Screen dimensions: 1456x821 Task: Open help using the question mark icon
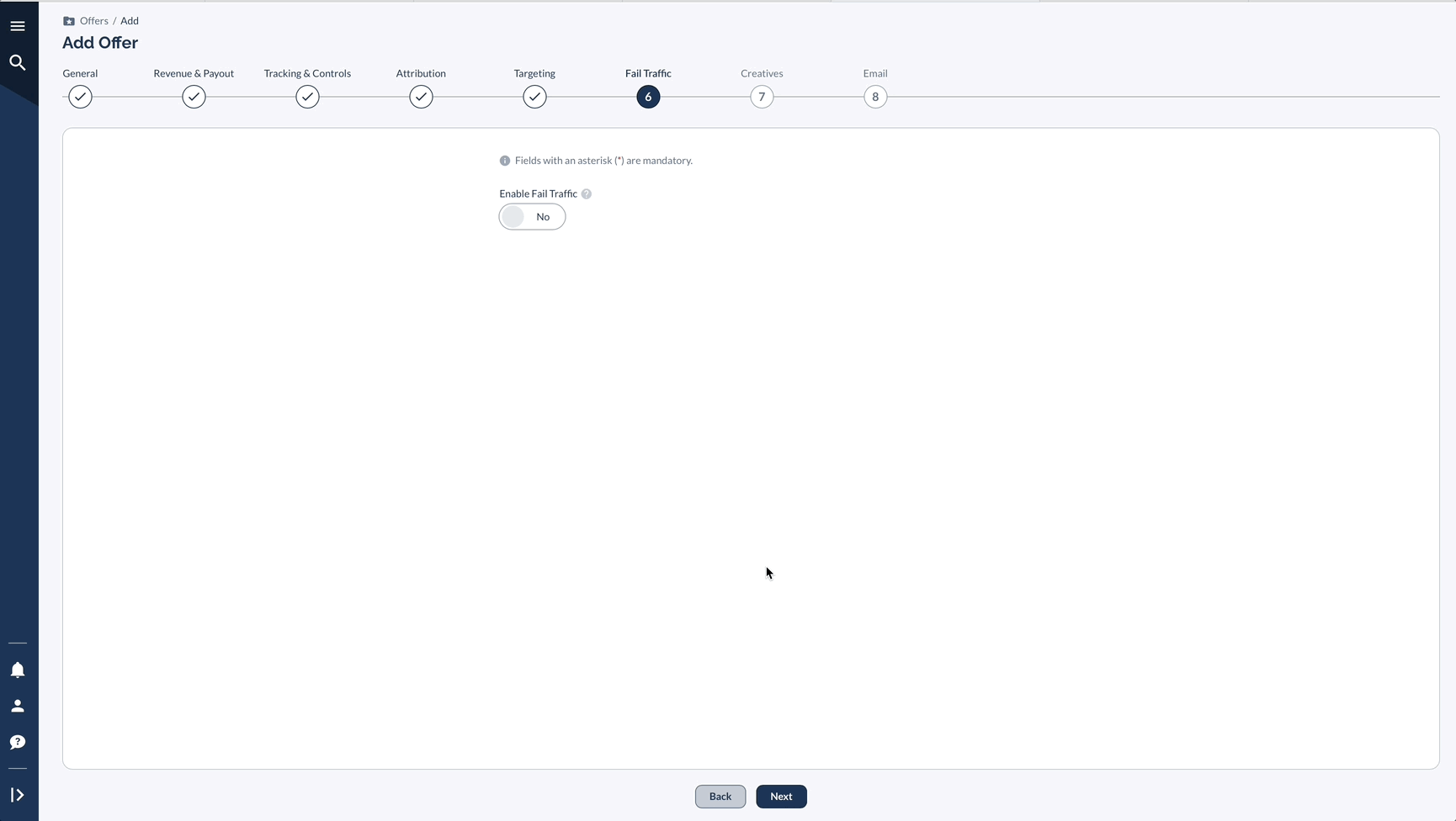[x=17, y=742]
